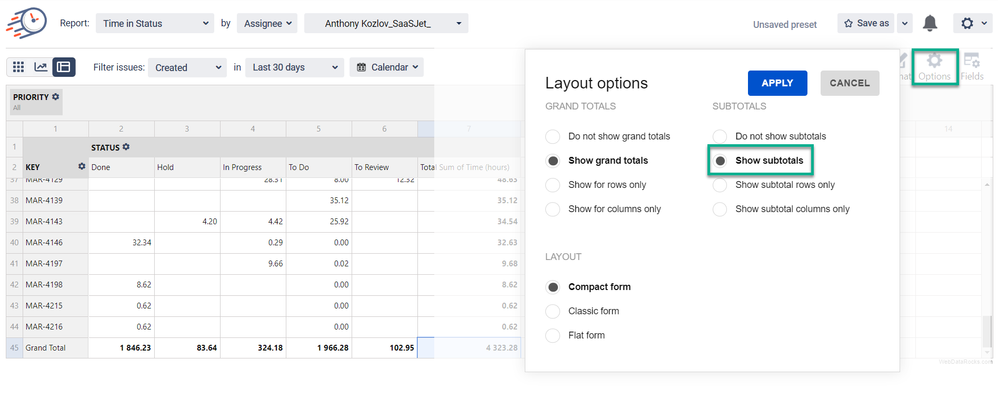The image size is (998, 399).
Task: Click grand total cell 83.64
Action: pos(187,348)
